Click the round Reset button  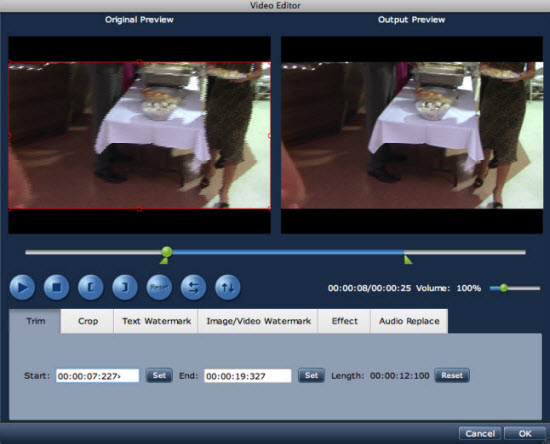pos(159,288)
